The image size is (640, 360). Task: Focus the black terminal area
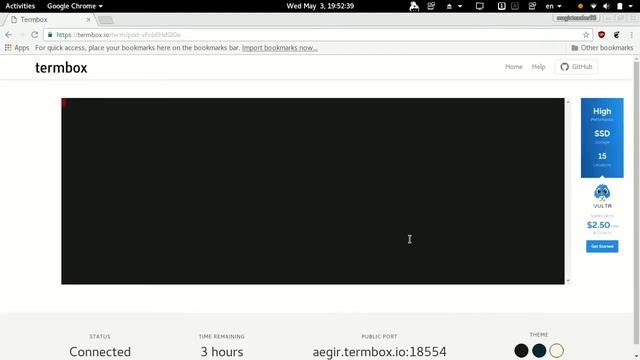[x=313, y=191]
